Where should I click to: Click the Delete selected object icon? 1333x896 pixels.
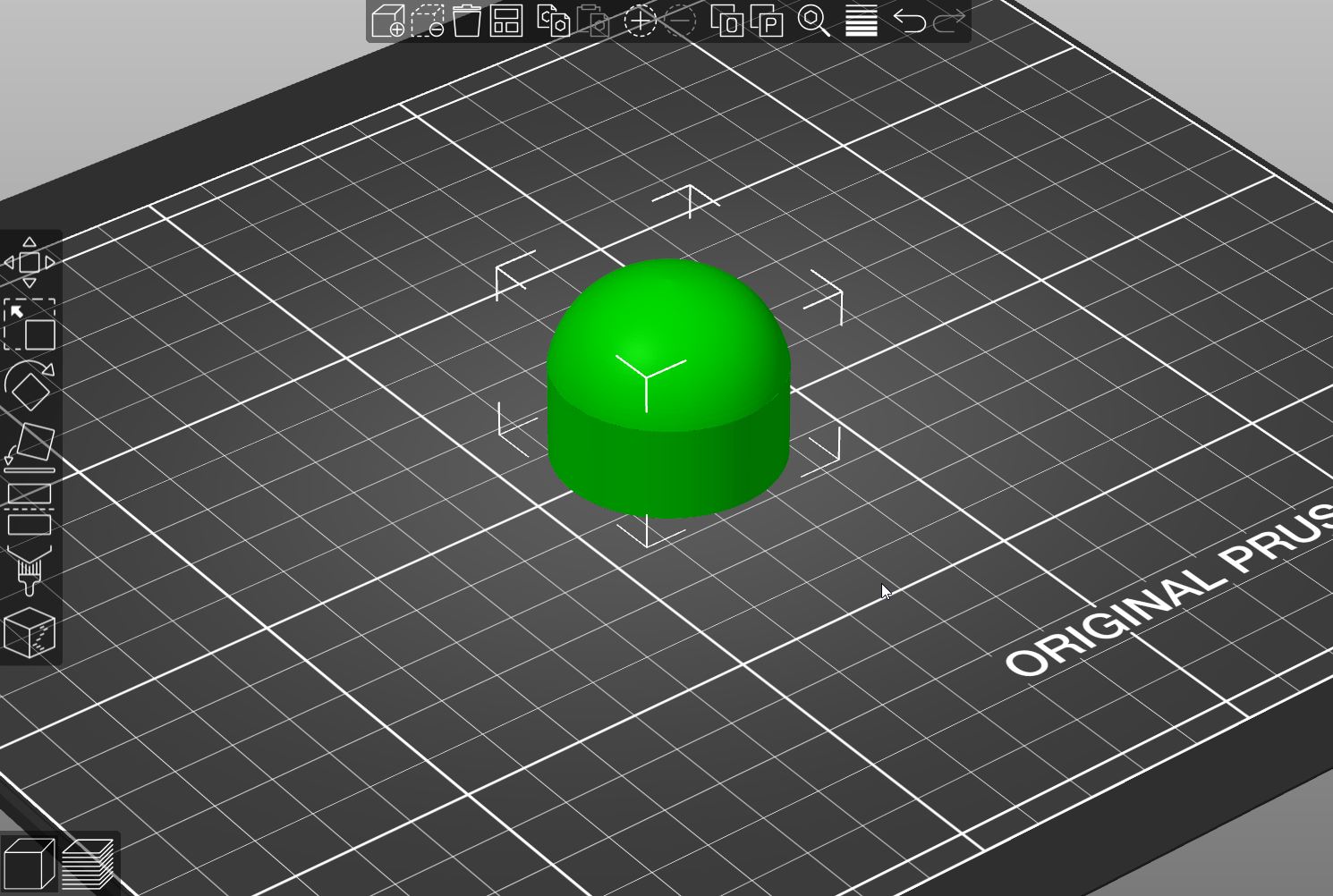click(x=428, y=21)
